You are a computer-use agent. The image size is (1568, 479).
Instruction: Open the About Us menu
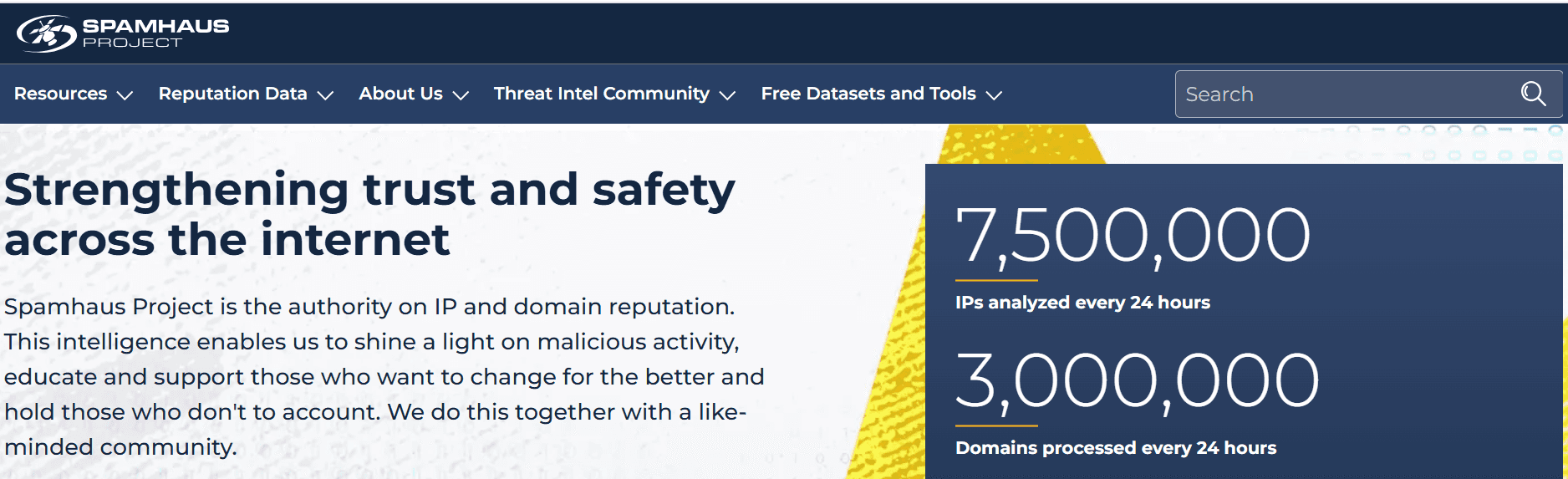(400, 94)
